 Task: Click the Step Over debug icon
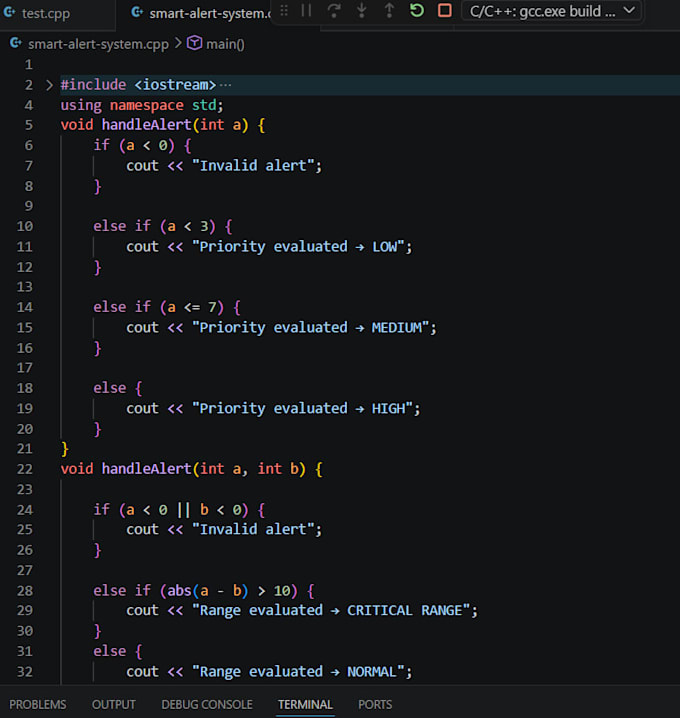[334, 10]
